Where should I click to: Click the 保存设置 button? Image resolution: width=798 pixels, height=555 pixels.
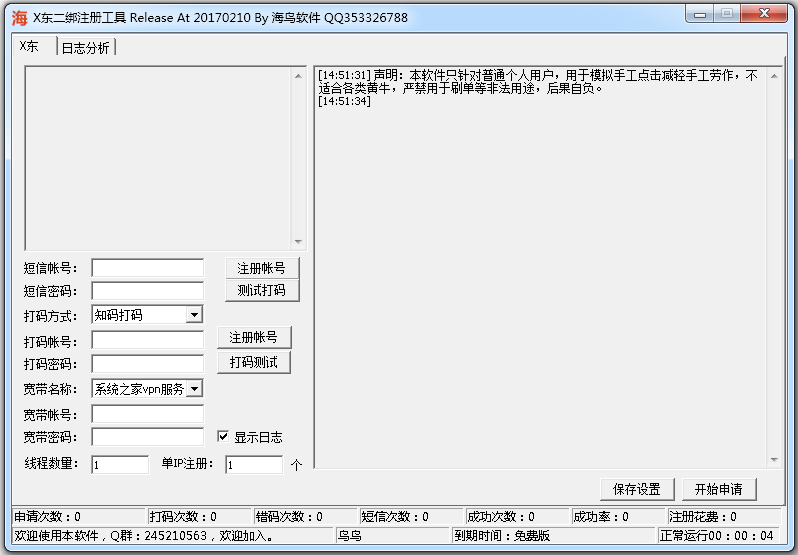[637, 489]
